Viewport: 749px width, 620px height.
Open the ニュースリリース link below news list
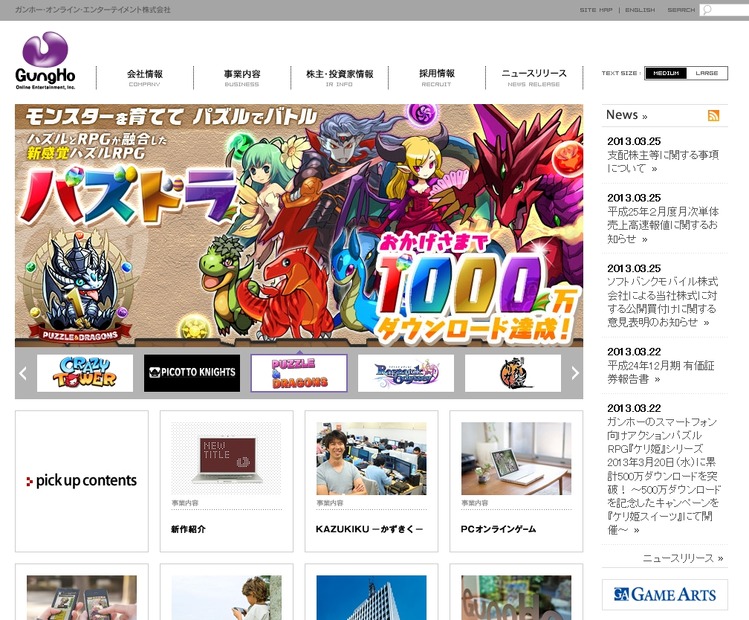click(x=683, y=558)
